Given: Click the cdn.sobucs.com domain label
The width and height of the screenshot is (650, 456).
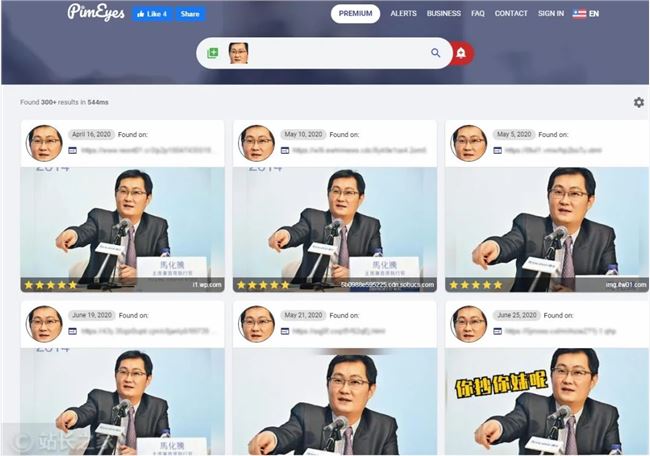Looking at the screenshot, I should pos(388,285).
